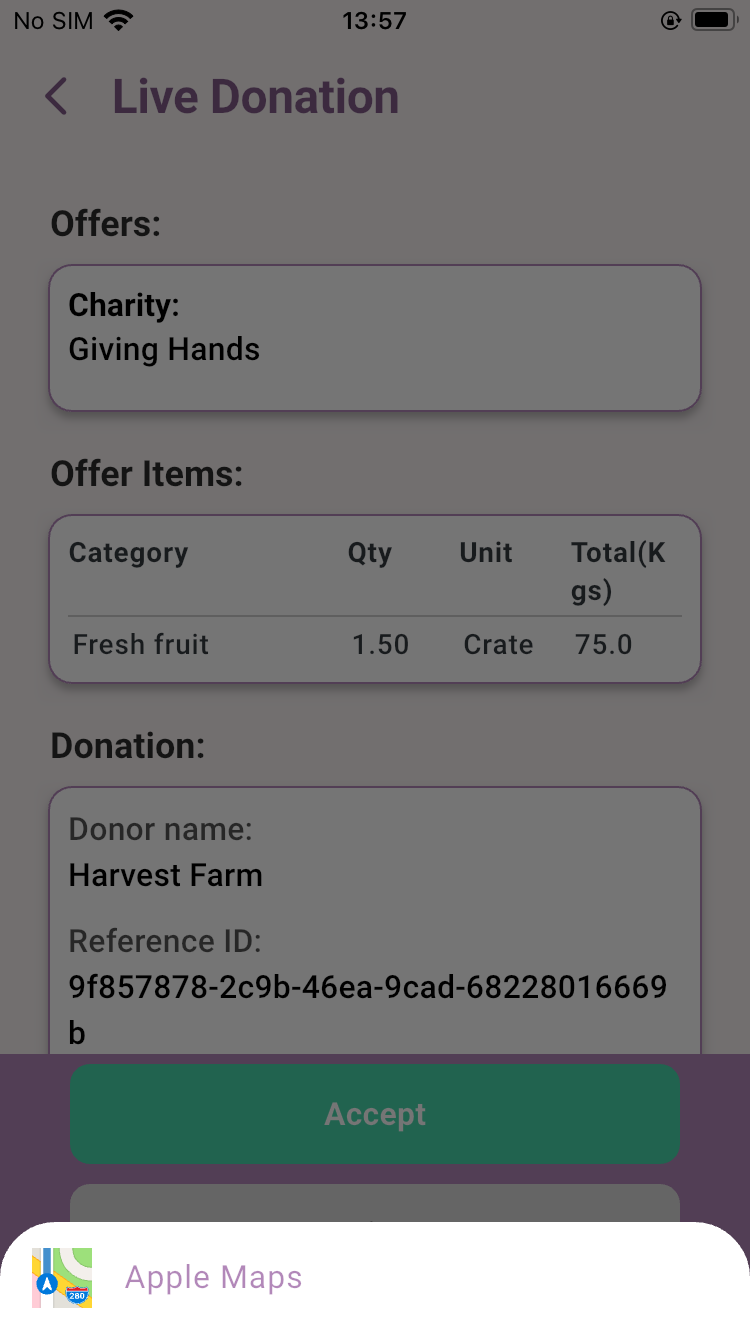This screenshot has width=750, height=1334.
Task: Tap the Reference ID value text
Action: pyautogui.click(x=367, y=1009)
